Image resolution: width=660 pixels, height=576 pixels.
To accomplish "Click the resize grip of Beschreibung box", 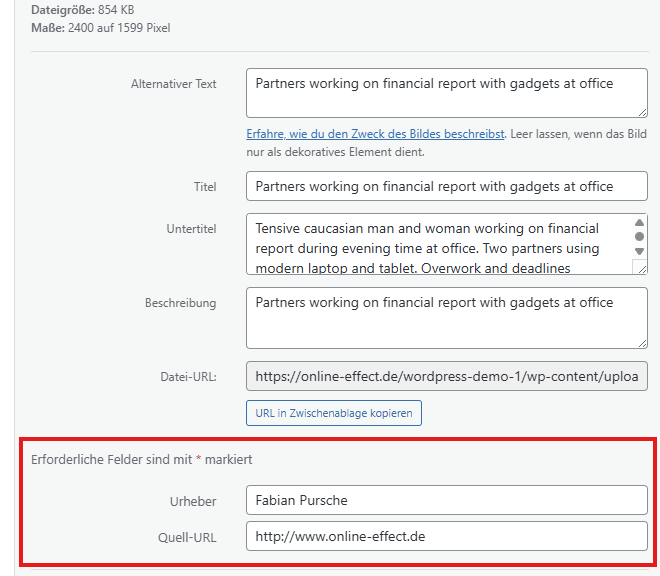I will pyautogui.click(x=641, y=341).
